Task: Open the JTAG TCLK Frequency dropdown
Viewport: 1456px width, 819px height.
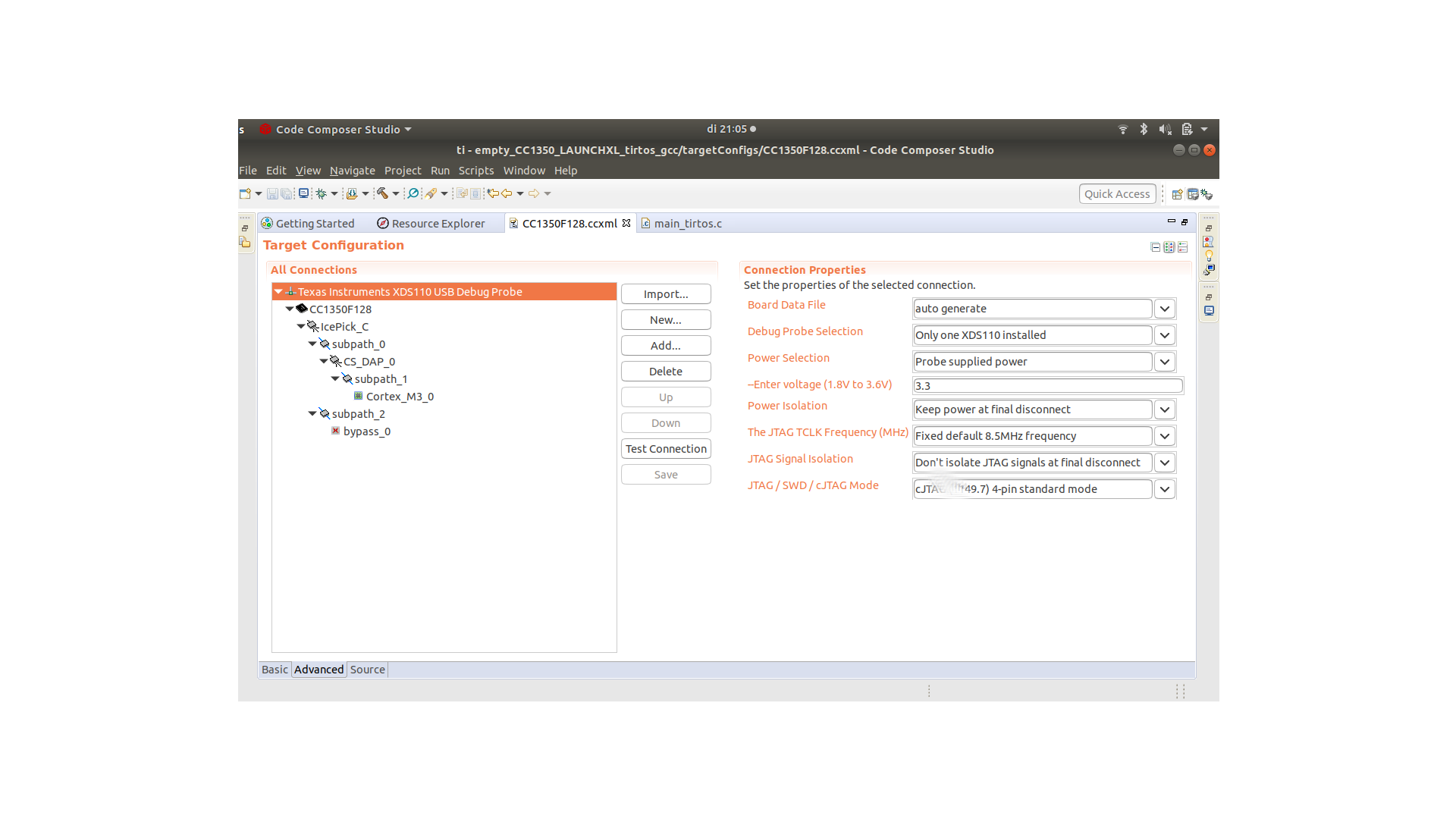Action: click(1165, 436)
